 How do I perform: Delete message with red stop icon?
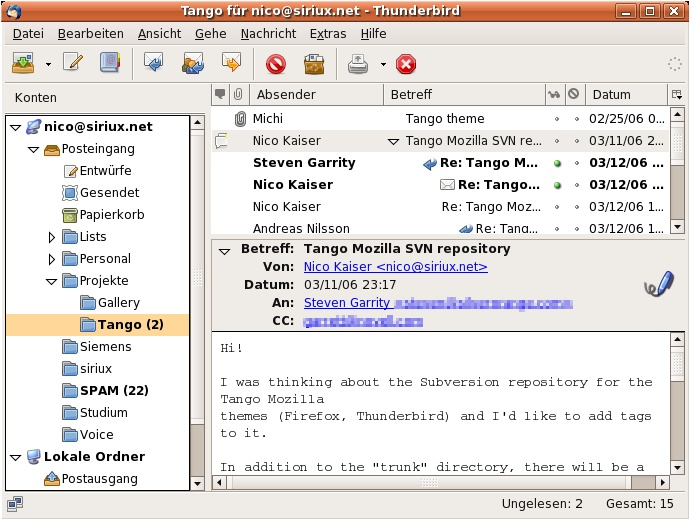point(276,64)
